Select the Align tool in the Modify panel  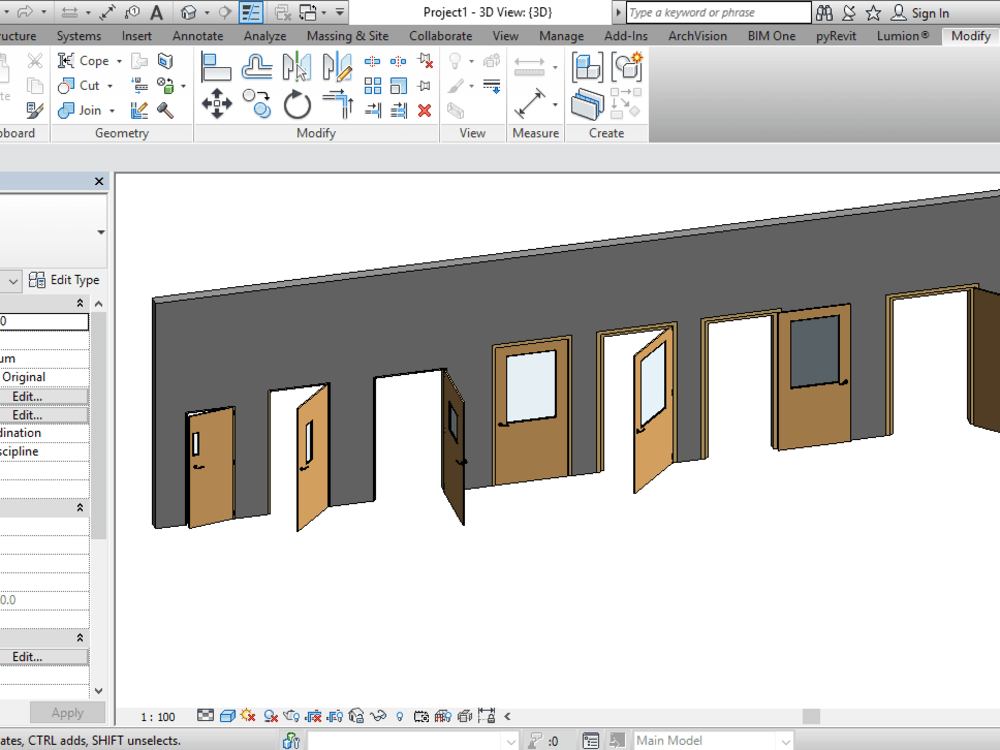click(x=215, y=66)
